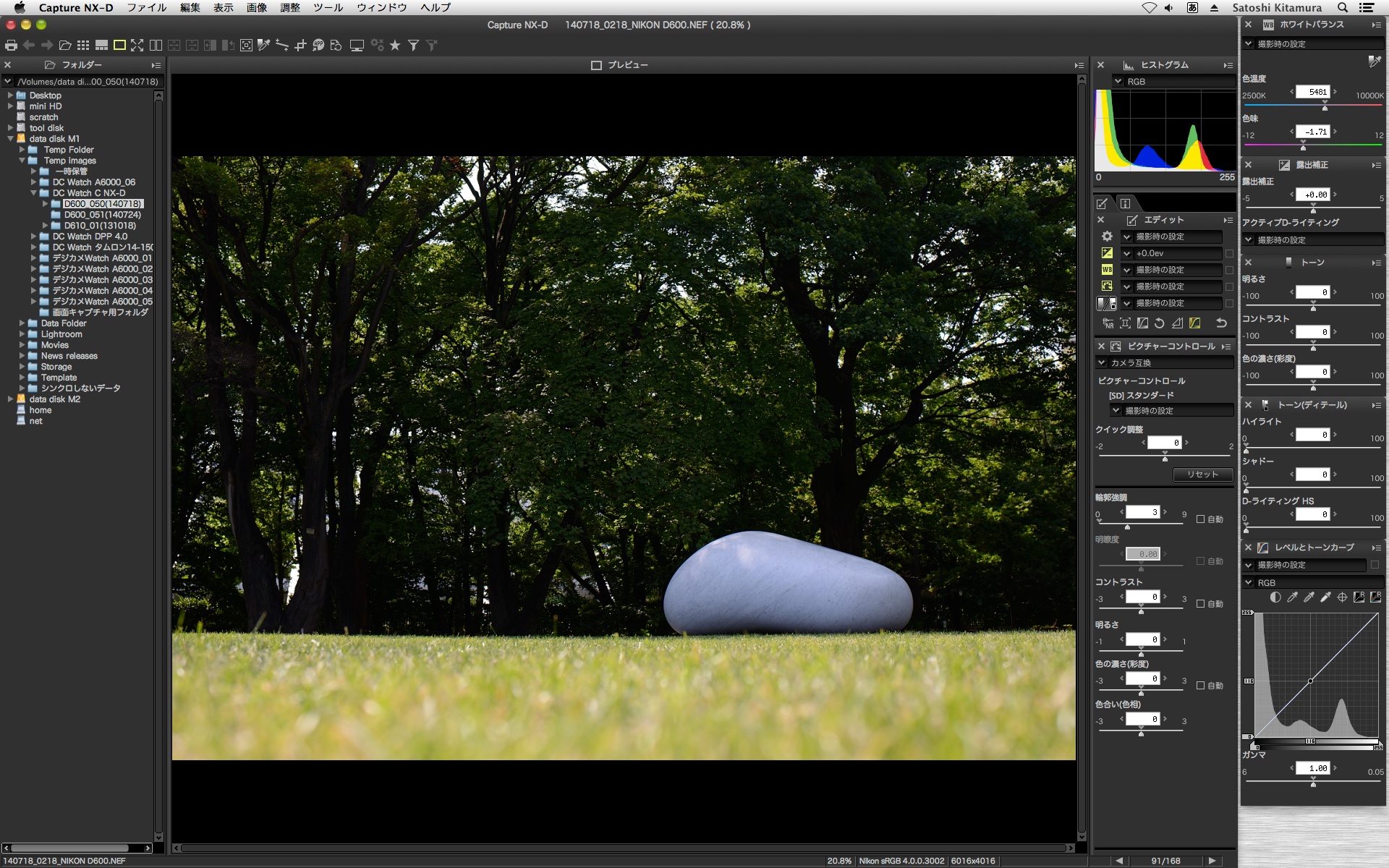Select the gray point eyedropper tool
The image size is (1389, 868).
click(264, 45)
